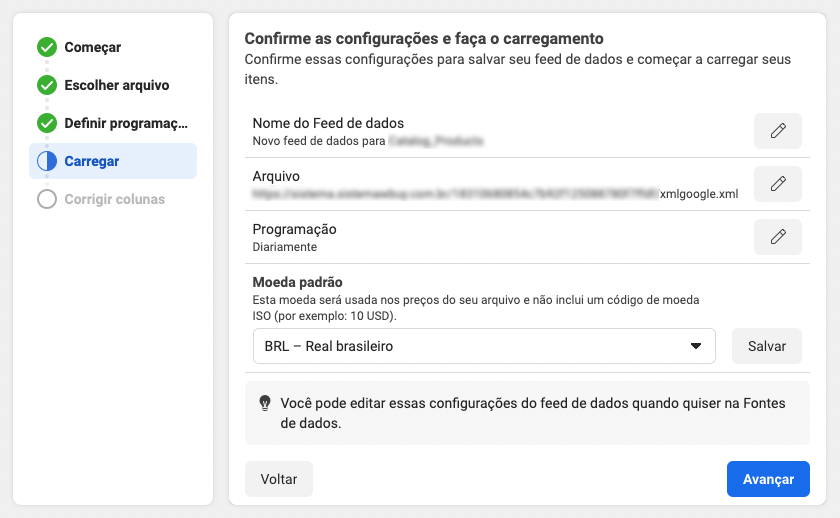
Task: Open the BRL – Real brasileiro dropdown
Action: click(484, 346)
